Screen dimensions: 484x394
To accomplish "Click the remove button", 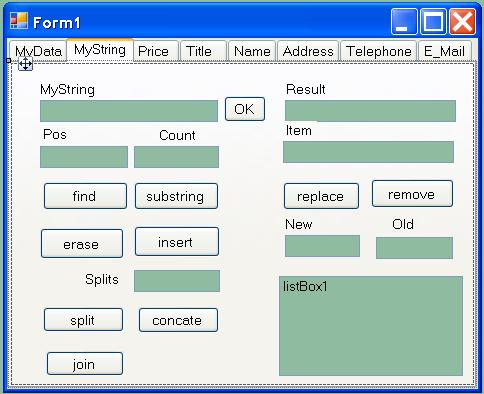I will 412,194.
